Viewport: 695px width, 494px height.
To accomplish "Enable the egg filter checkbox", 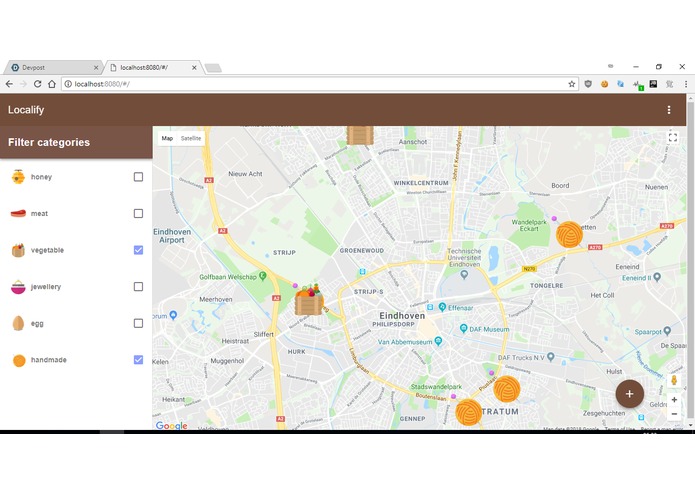I will pos(138,323).
